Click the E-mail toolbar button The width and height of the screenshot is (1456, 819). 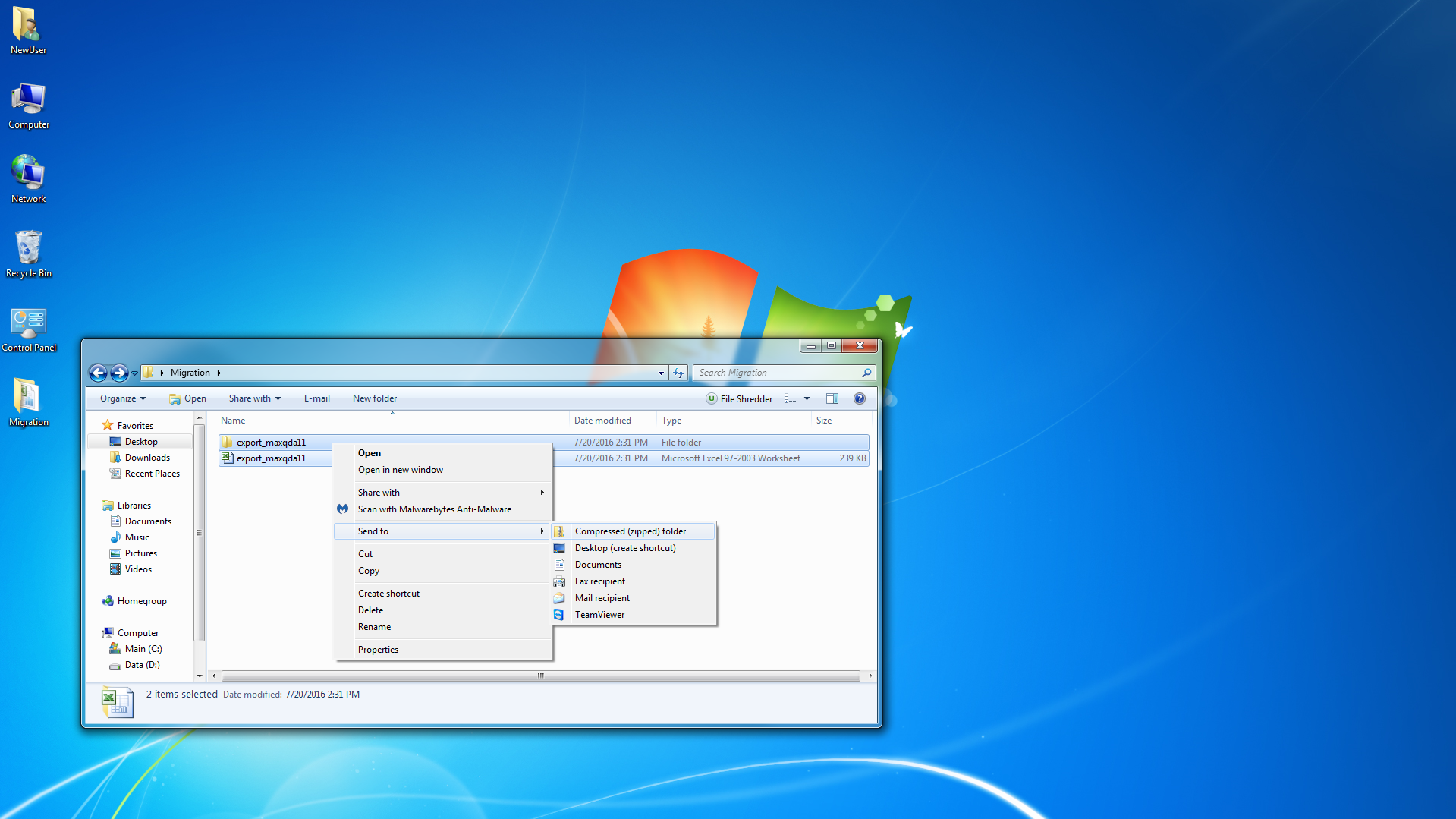click(317, 398)
